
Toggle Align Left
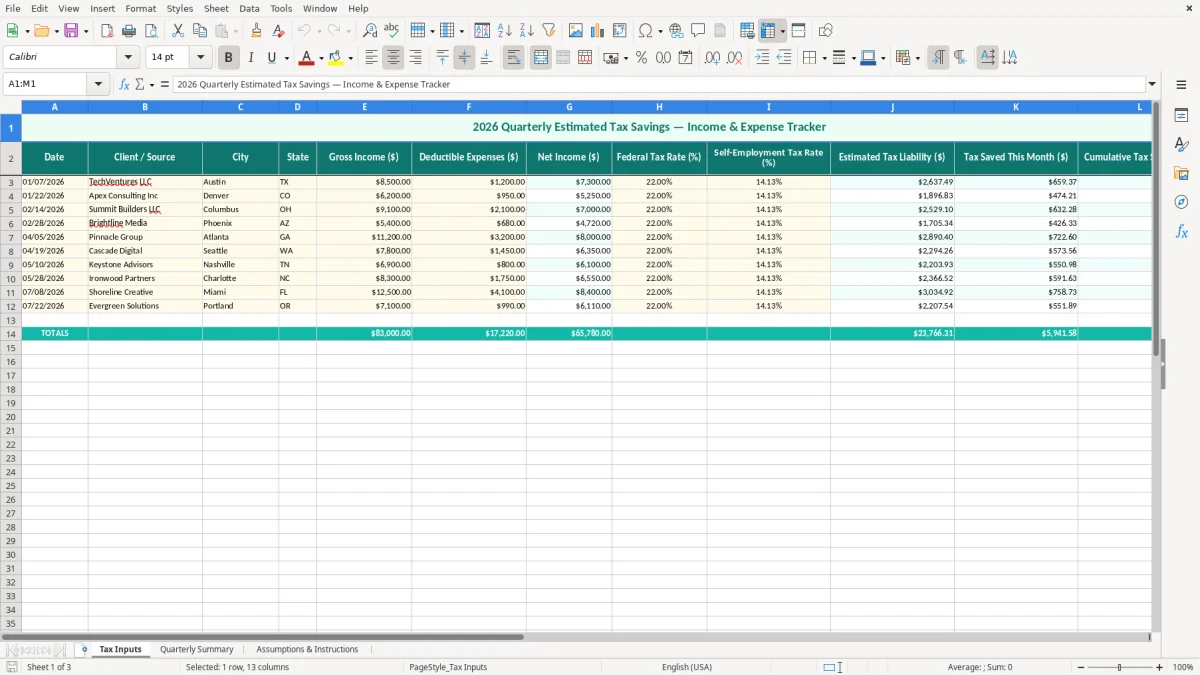(372, 58)
